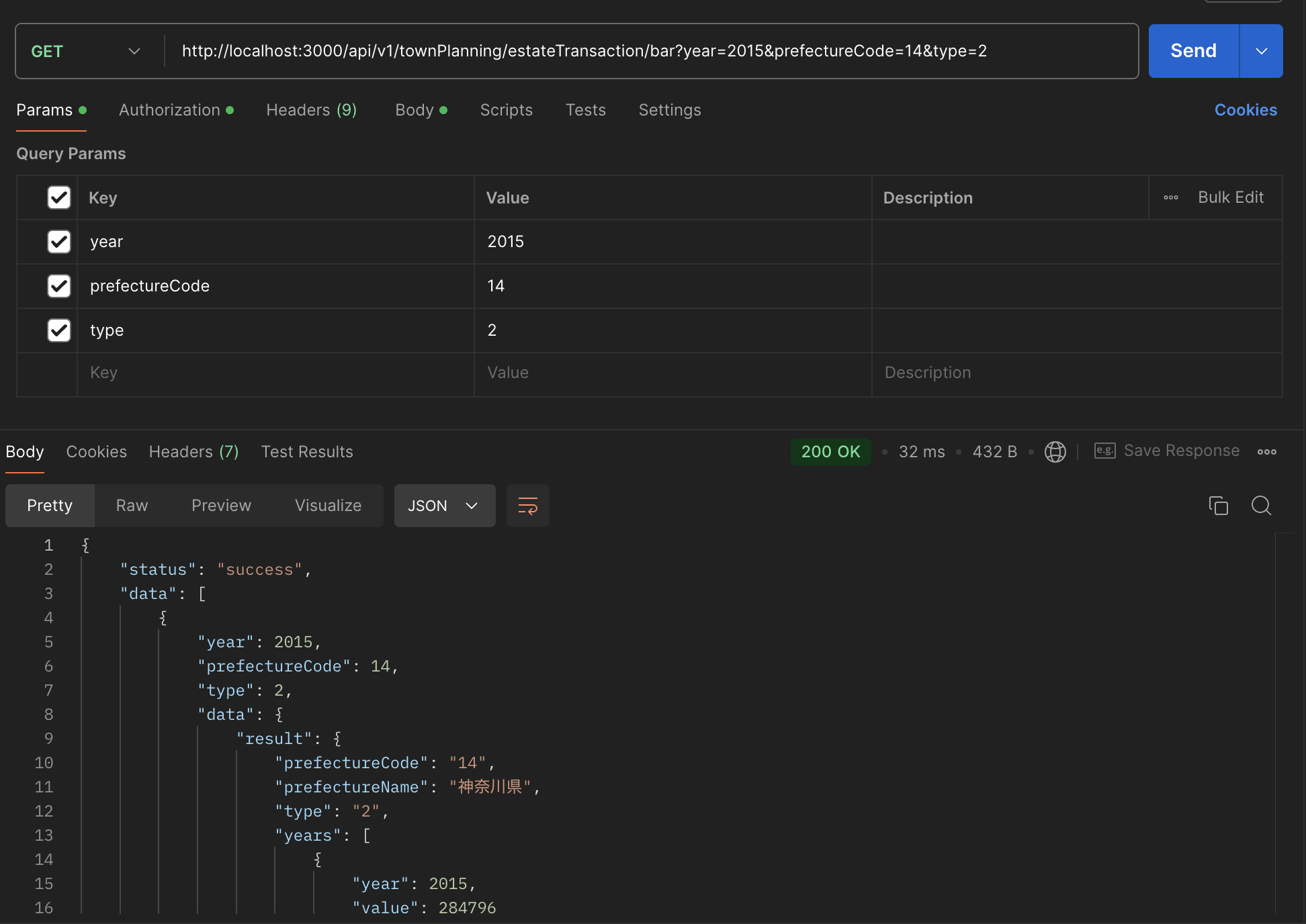
Task: Edit the prefectureCode value 14 cell
Action: pos(672,286)
